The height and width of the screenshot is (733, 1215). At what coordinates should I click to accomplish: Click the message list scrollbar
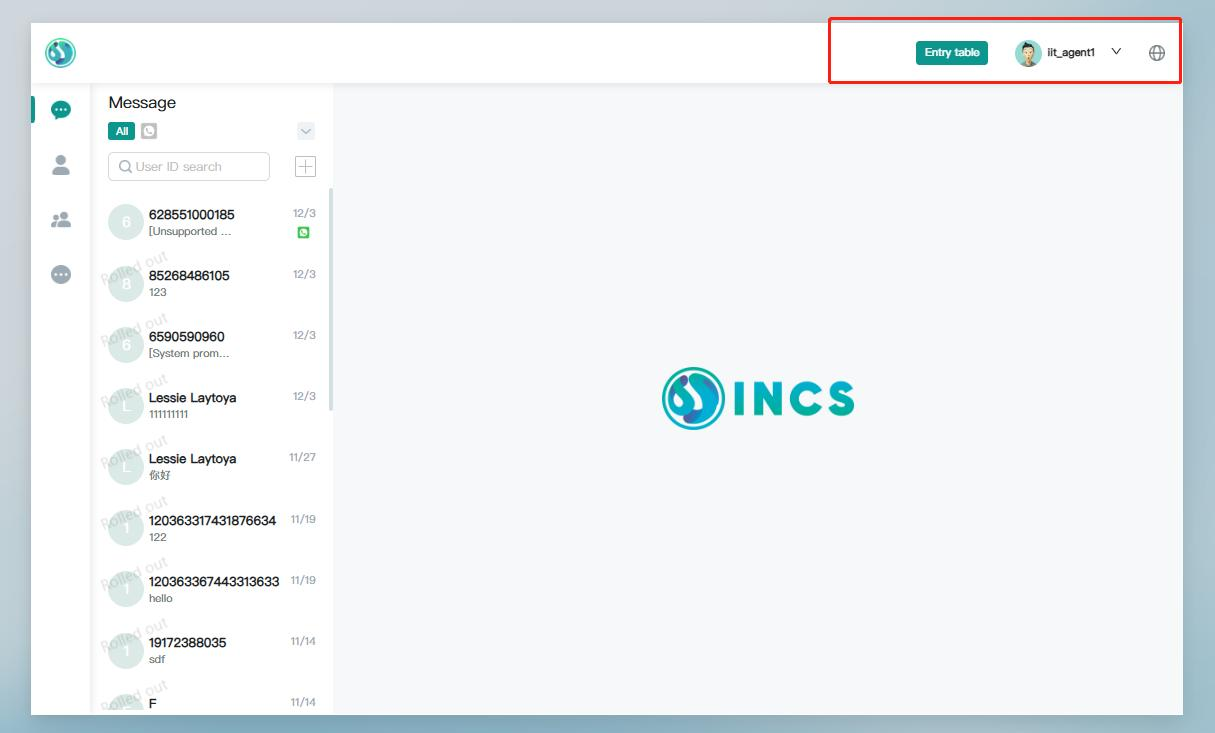coord(331,299)
